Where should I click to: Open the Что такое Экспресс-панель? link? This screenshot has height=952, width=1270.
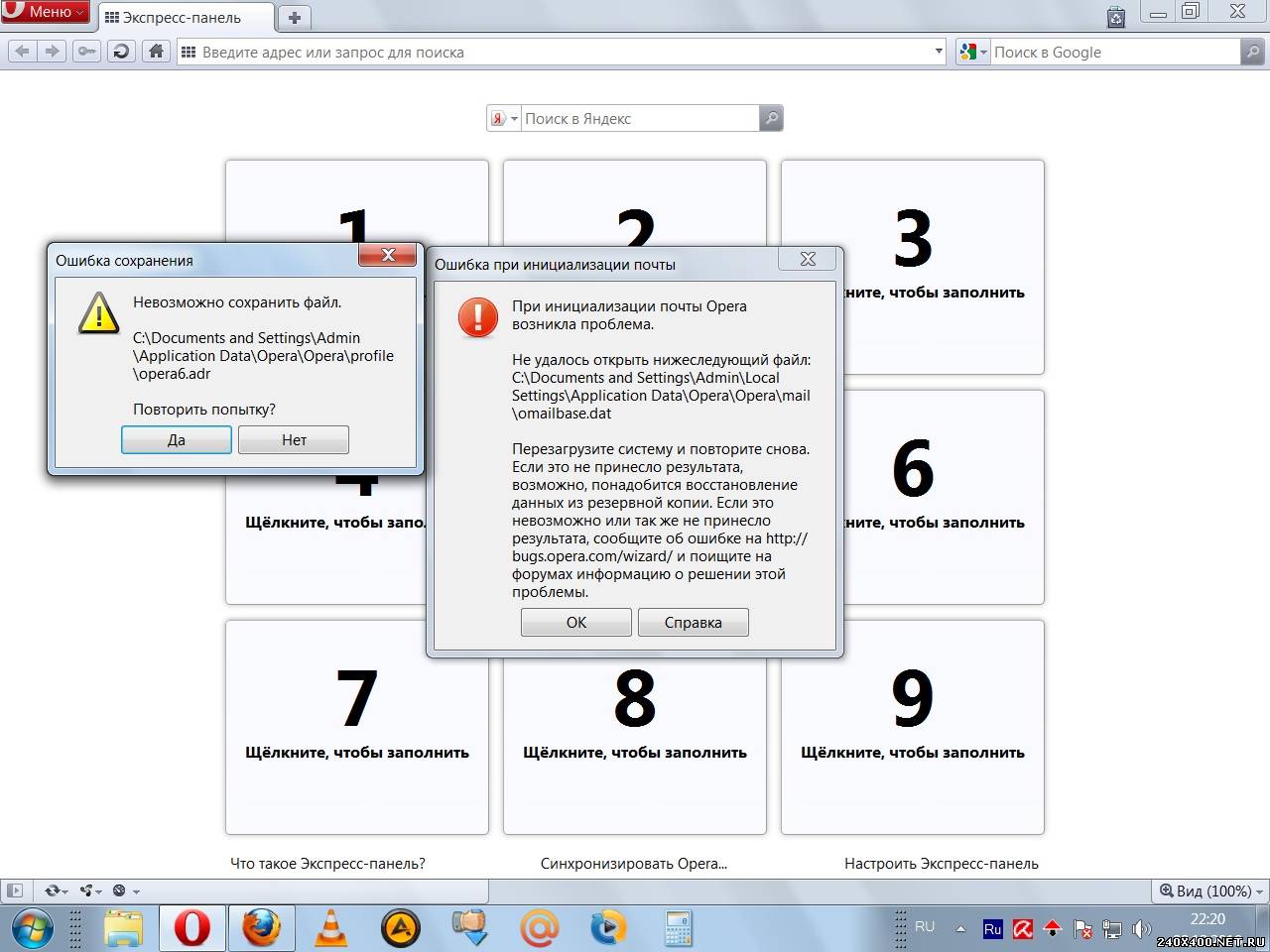[x=327, y=863]
